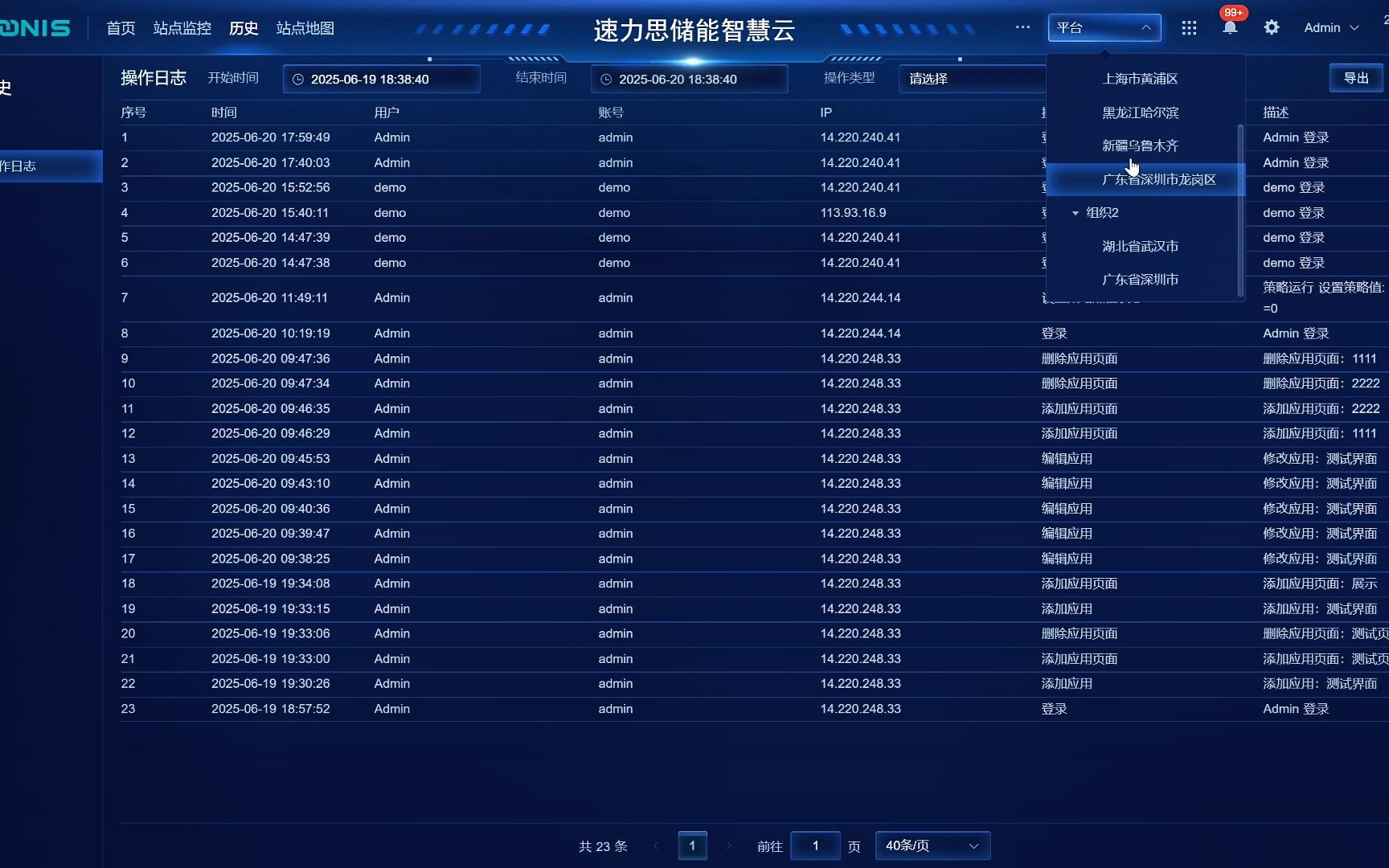1389x868 pixels.
Task: Click 删除应用页面：1111 description
Action: pyautogui.click(x=1320, y=358)
